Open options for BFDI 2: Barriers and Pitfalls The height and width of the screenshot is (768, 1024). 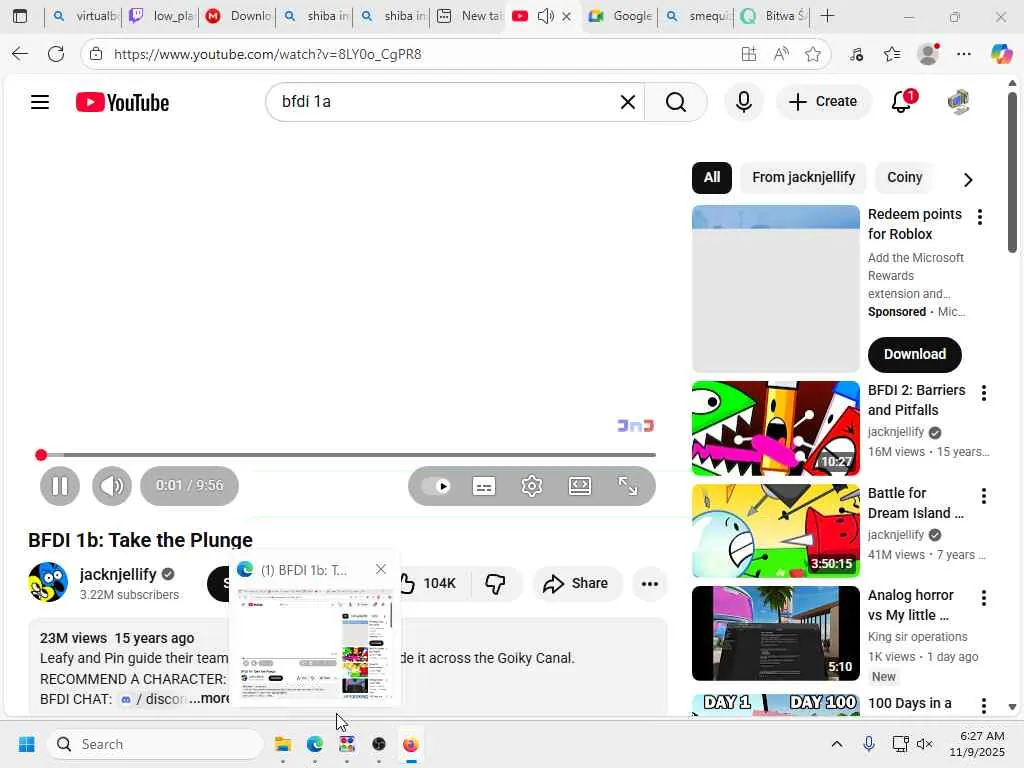click(984, 393)
